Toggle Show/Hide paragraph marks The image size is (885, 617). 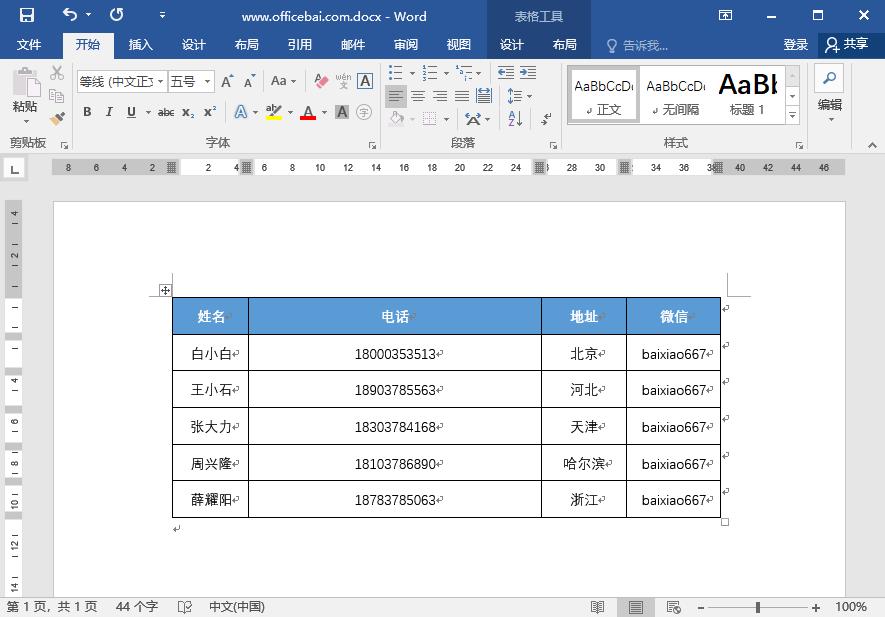tap(546, 119)
